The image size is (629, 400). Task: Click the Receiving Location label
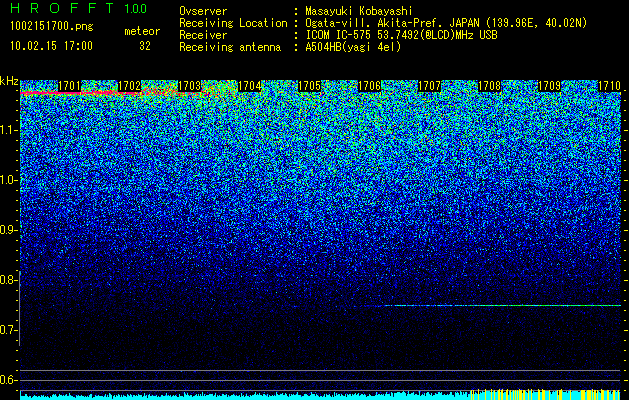[233, 23]
